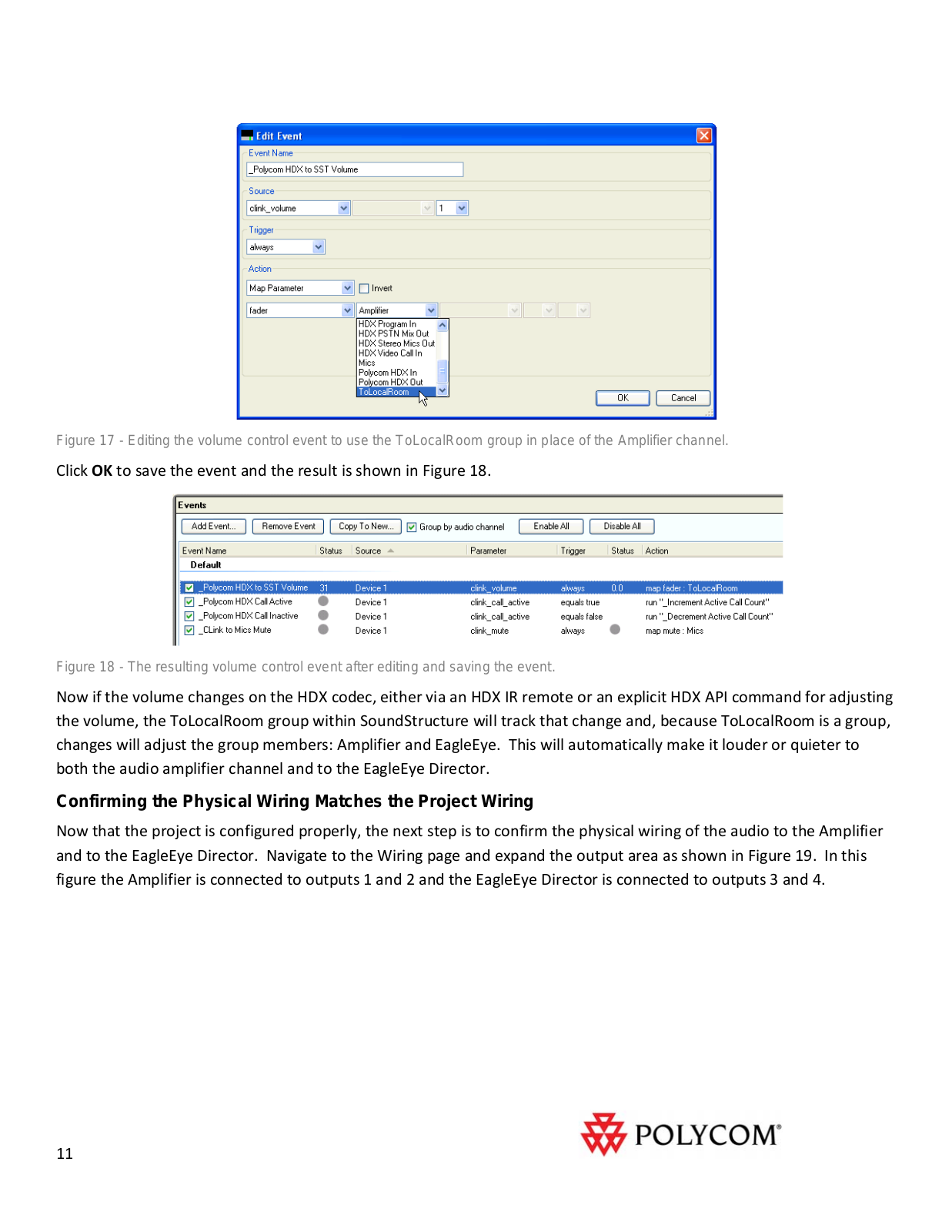Click the Call Active source status indicator
Screen dimensions: 952x1232
323,601
